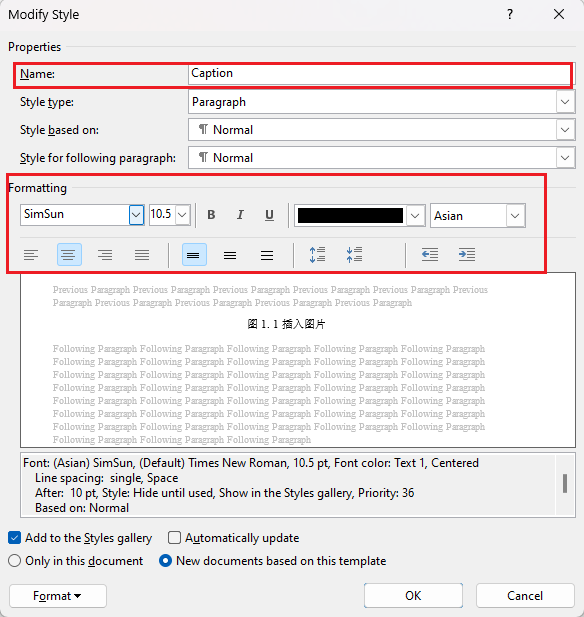Open the SimSun font name dropdown
The width and height of the screenshot is (584, 617).
pyautogui.click(x=136, y=215)
